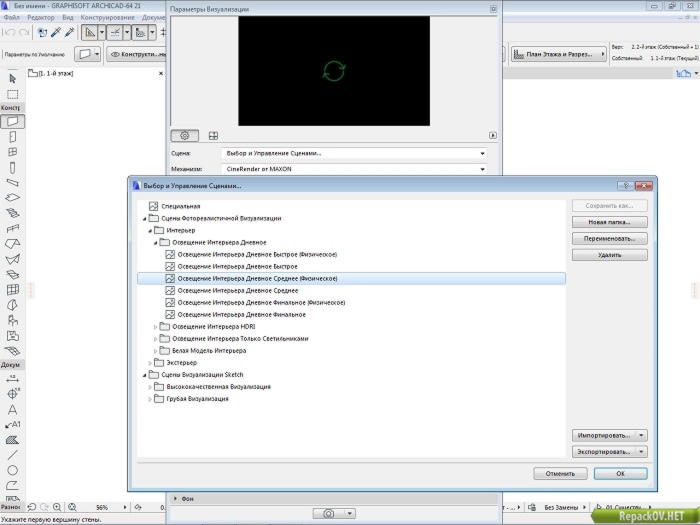Open the Механизм CineRender engine dropdown

click(354, 169)
